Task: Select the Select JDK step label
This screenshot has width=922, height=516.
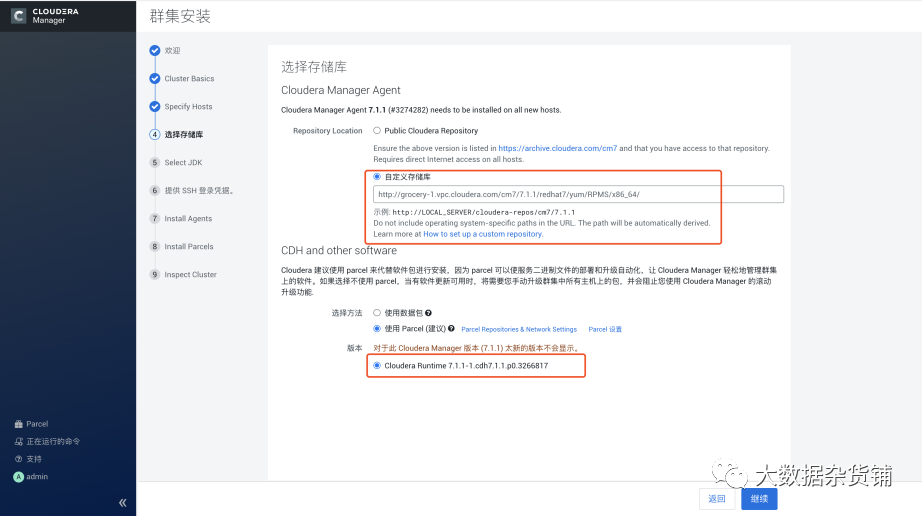Action: [x=183, y=162]
